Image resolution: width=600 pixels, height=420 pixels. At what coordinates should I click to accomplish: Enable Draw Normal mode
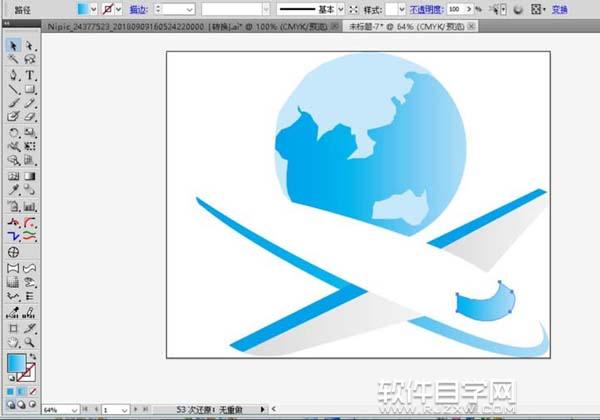point(11,404)
